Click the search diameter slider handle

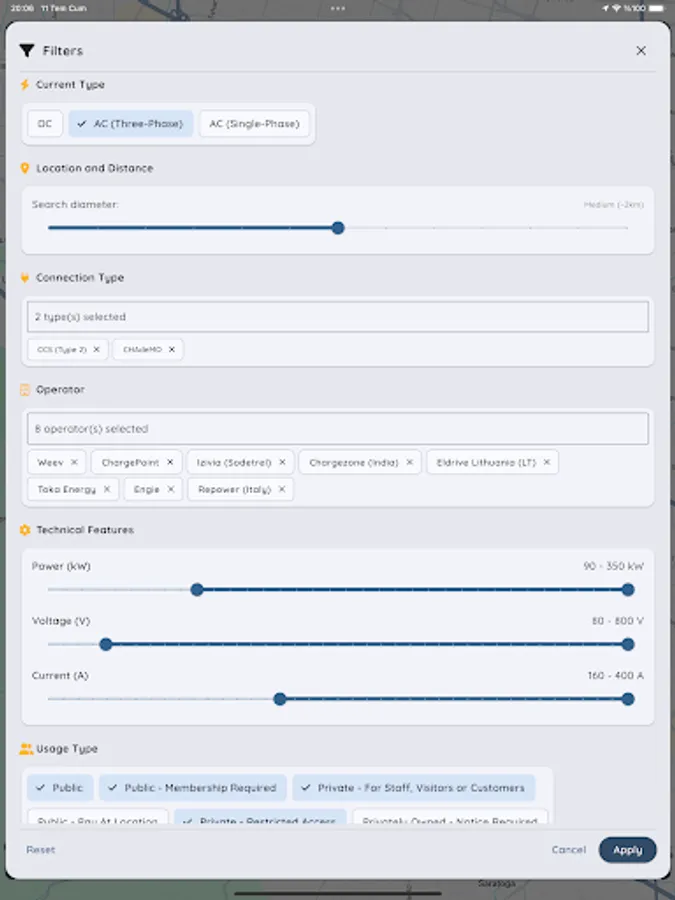[338, 228]
